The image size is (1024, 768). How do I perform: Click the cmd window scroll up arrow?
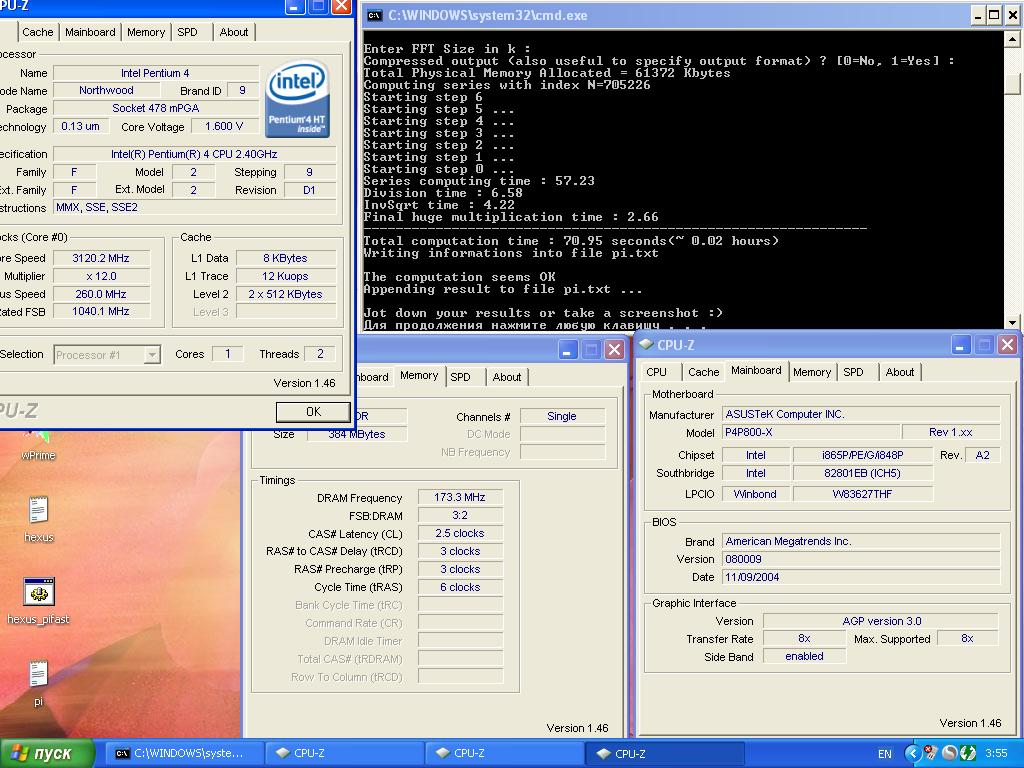coord(1012,39)
